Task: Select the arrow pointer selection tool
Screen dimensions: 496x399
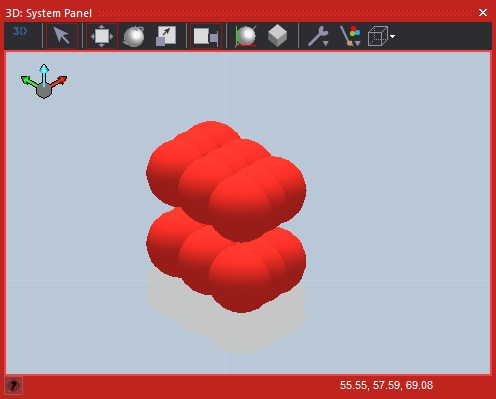Action: (62, 36)
